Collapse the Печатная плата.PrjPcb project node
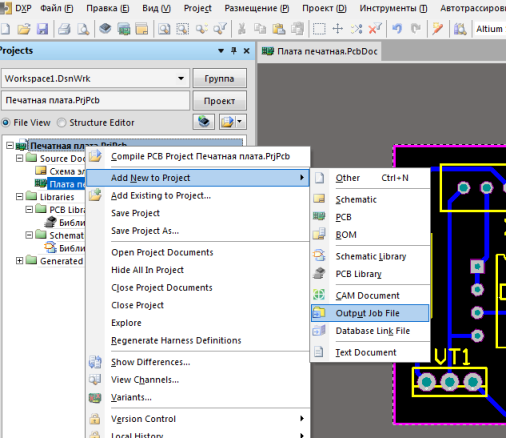The image size is (506, 438). coord(10,146)
